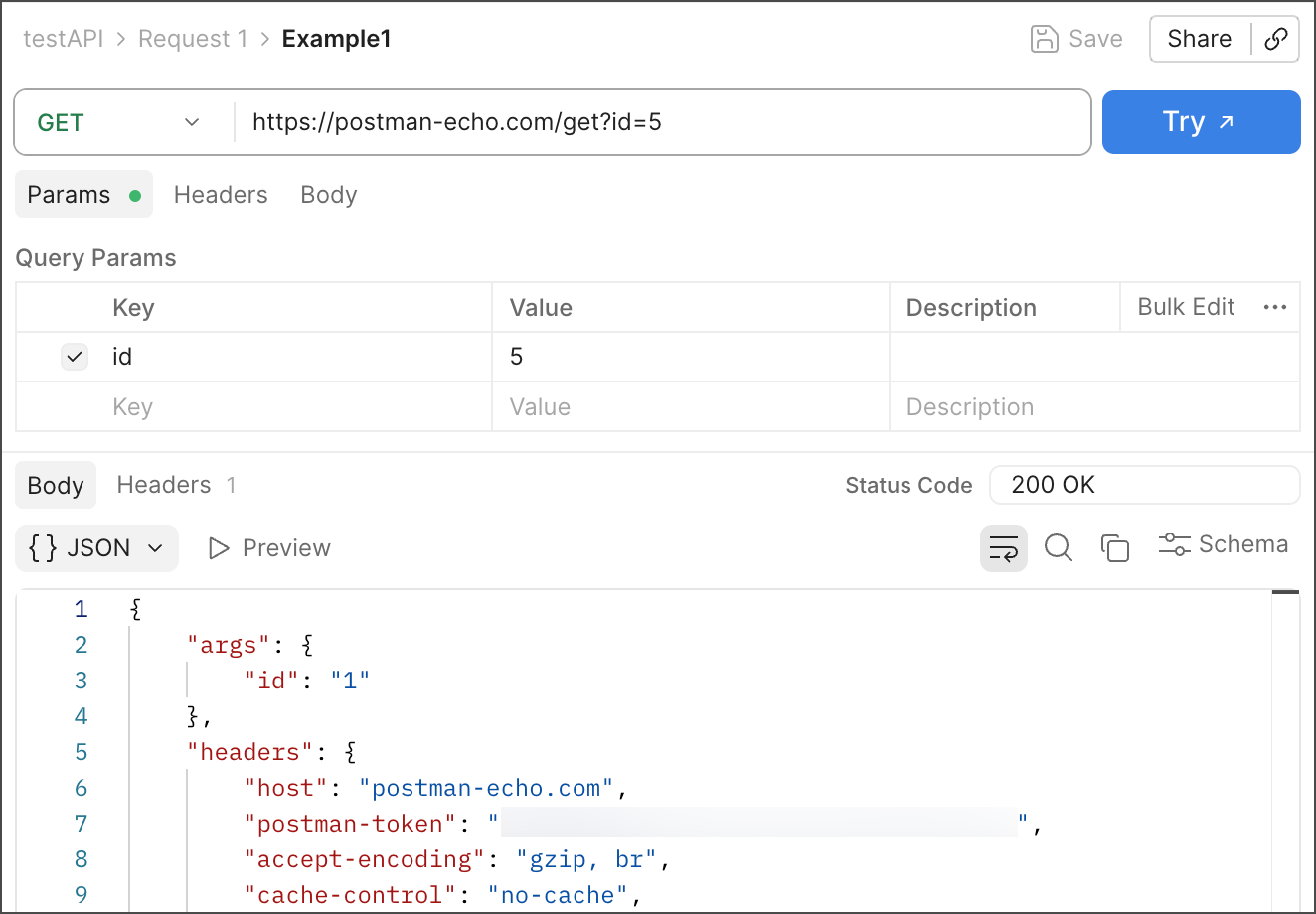The height and width of the screenshot is (914, 1316).
Task: Switch to the request Headers tab
Action: point(221,195)
